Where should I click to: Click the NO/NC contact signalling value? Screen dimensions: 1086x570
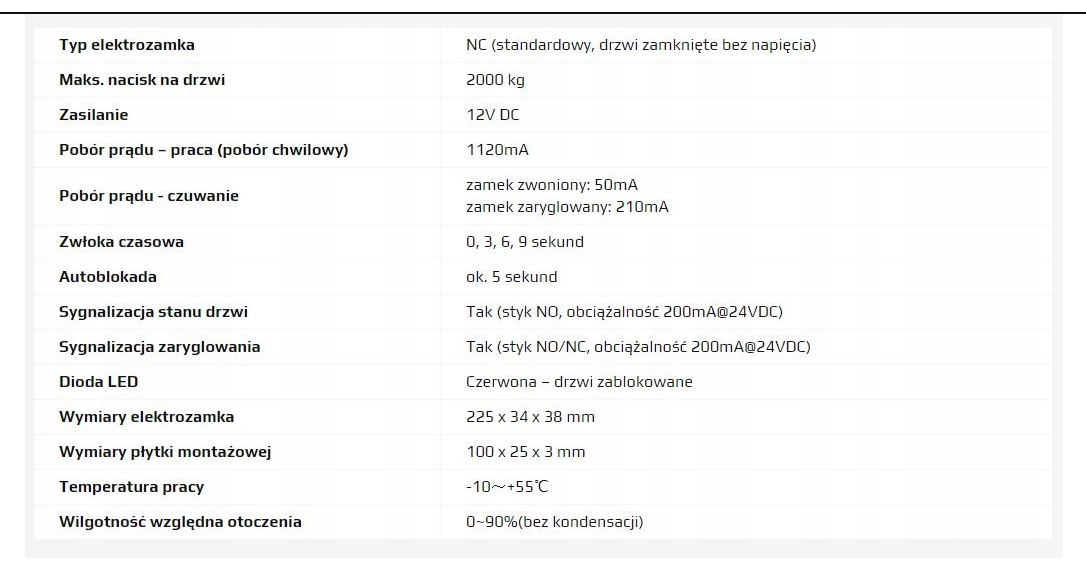point(638,347)
